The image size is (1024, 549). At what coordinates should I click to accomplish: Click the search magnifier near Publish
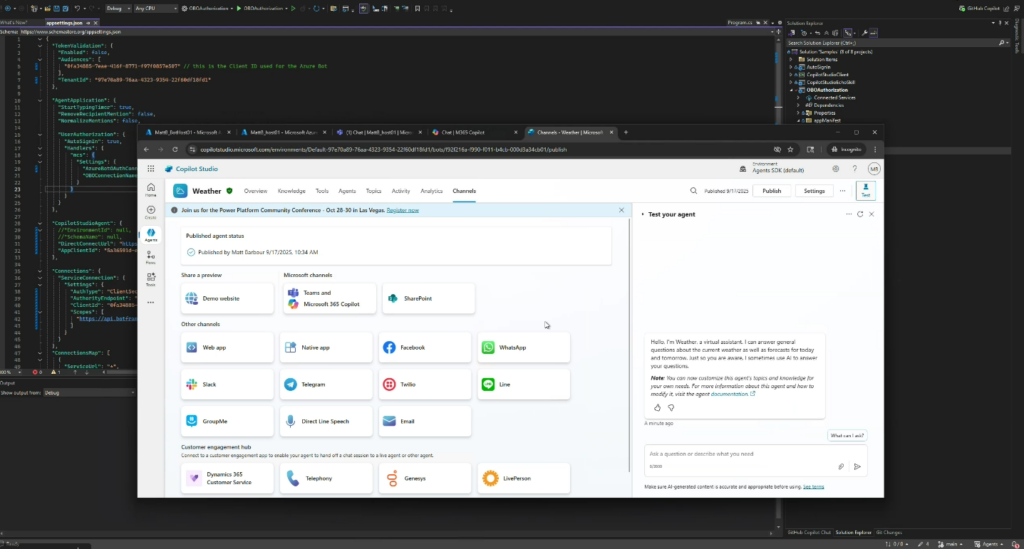tap(694, 191)
